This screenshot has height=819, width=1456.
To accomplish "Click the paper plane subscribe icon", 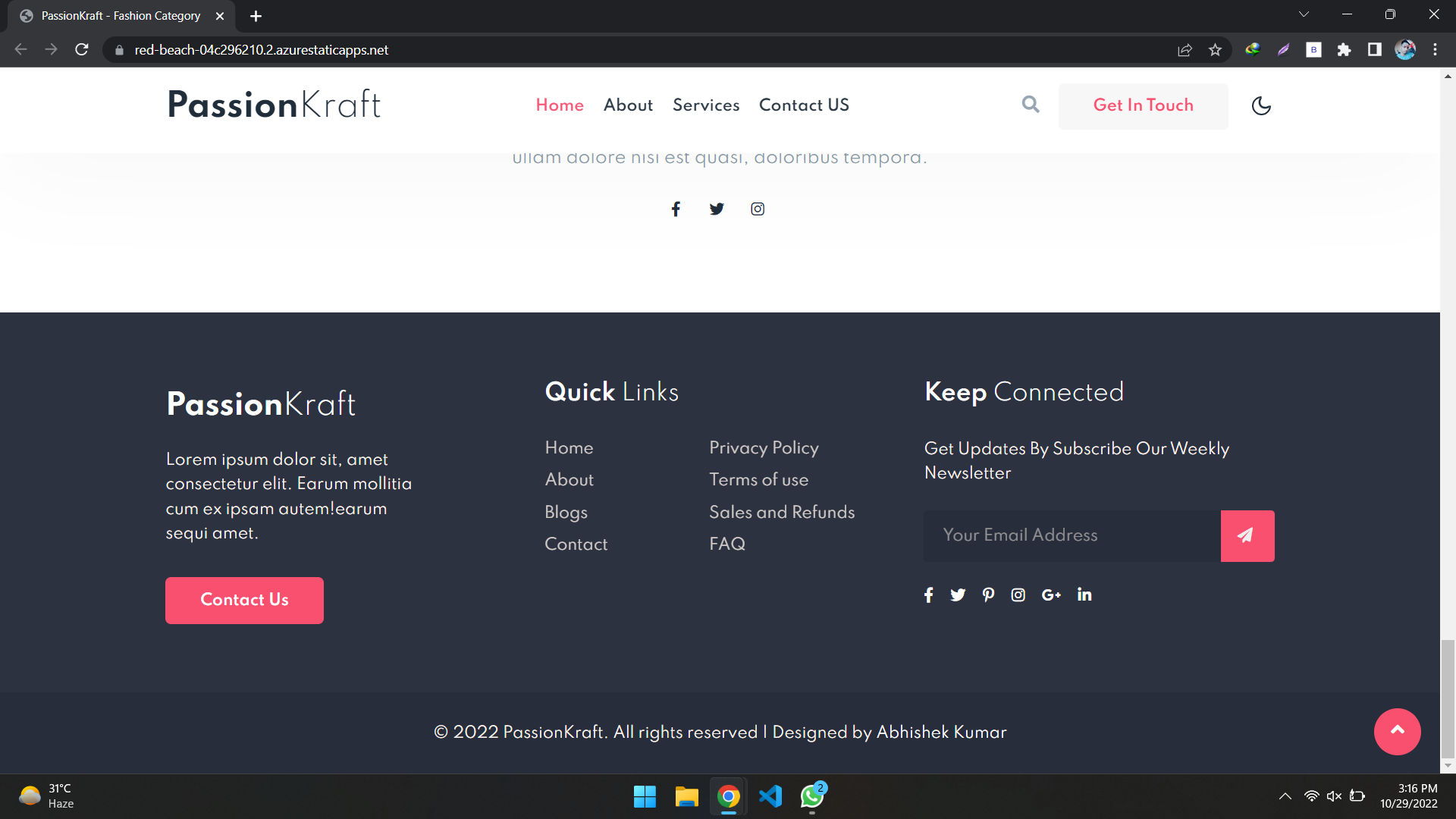I will point(1247,535).
